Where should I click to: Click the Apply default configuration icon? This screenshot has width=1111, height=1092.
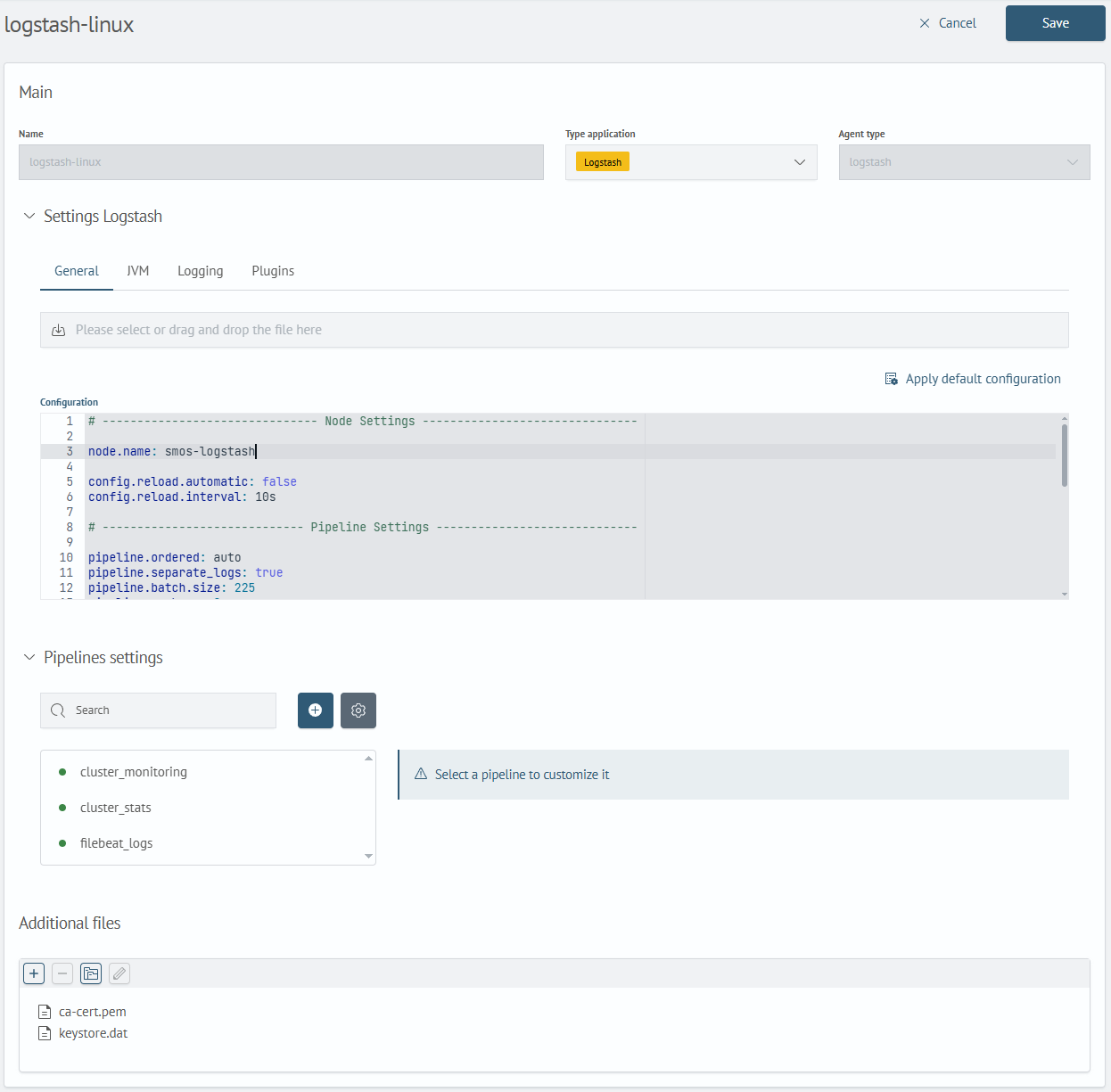[890, 378]
